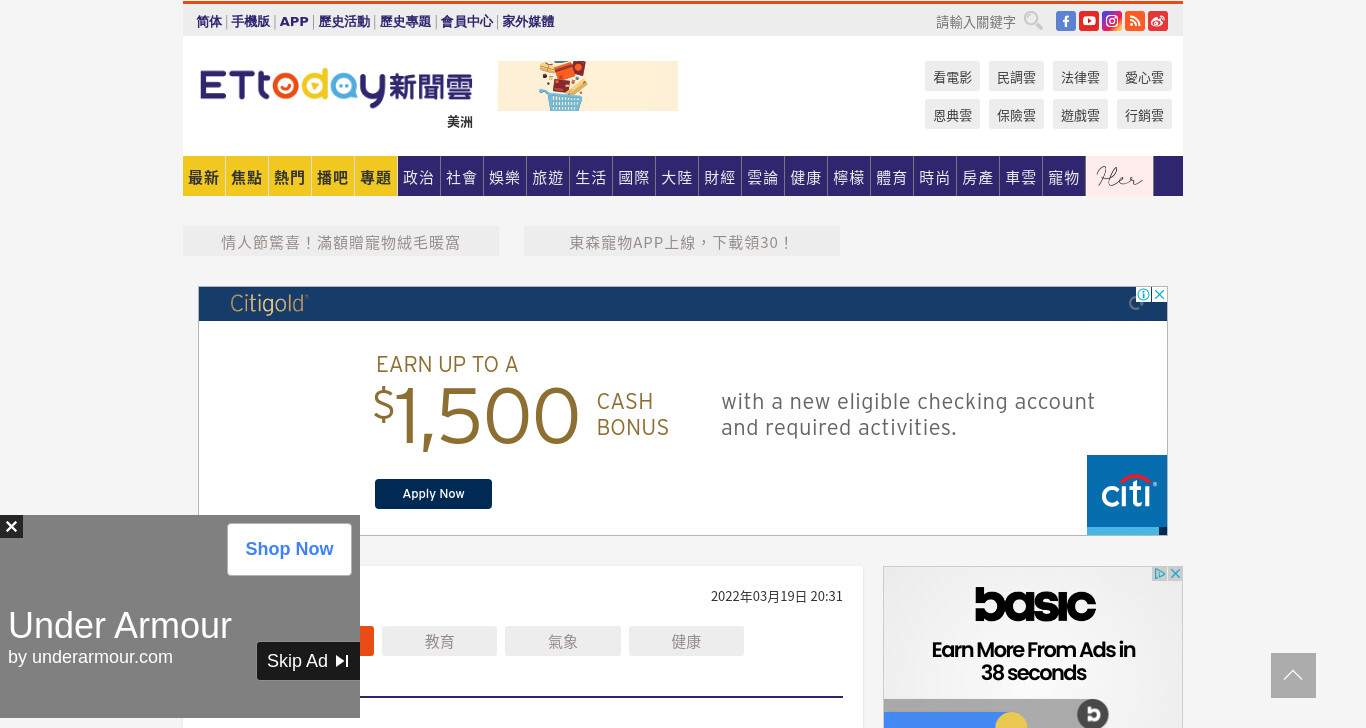Open 情人節驚喜 pet promo banner
Screen dimensions: 1366x728
tap(341, 241)
